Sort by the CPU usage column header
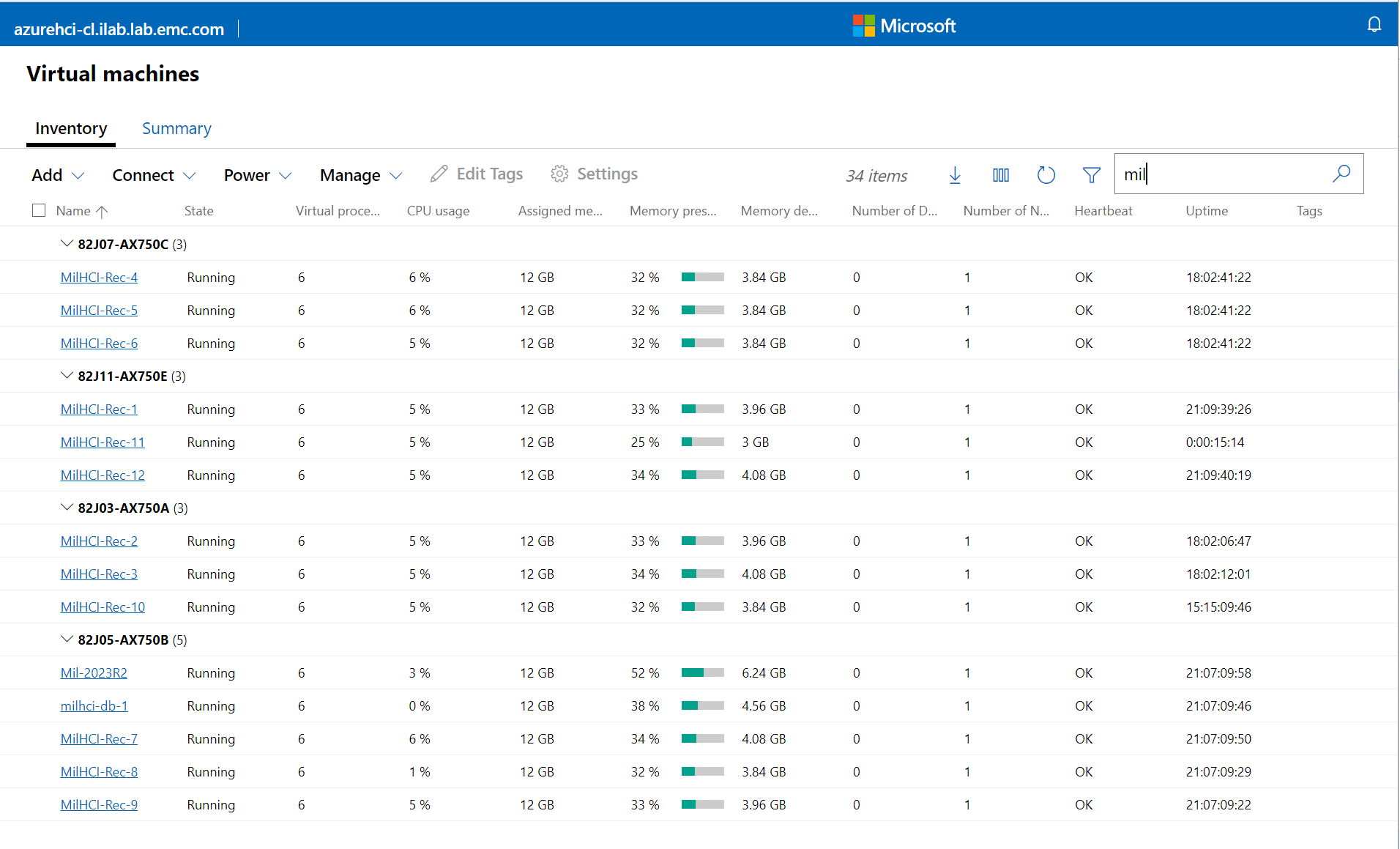This screenshot has width=1400, height=849. pos(438,211)
